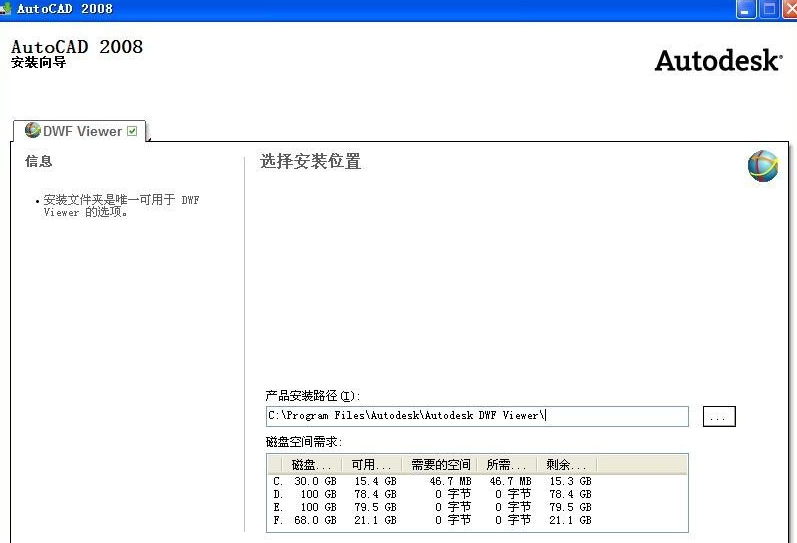Click the 21.1 GB available cell for F
797x543 pixels.
point(376,520)
